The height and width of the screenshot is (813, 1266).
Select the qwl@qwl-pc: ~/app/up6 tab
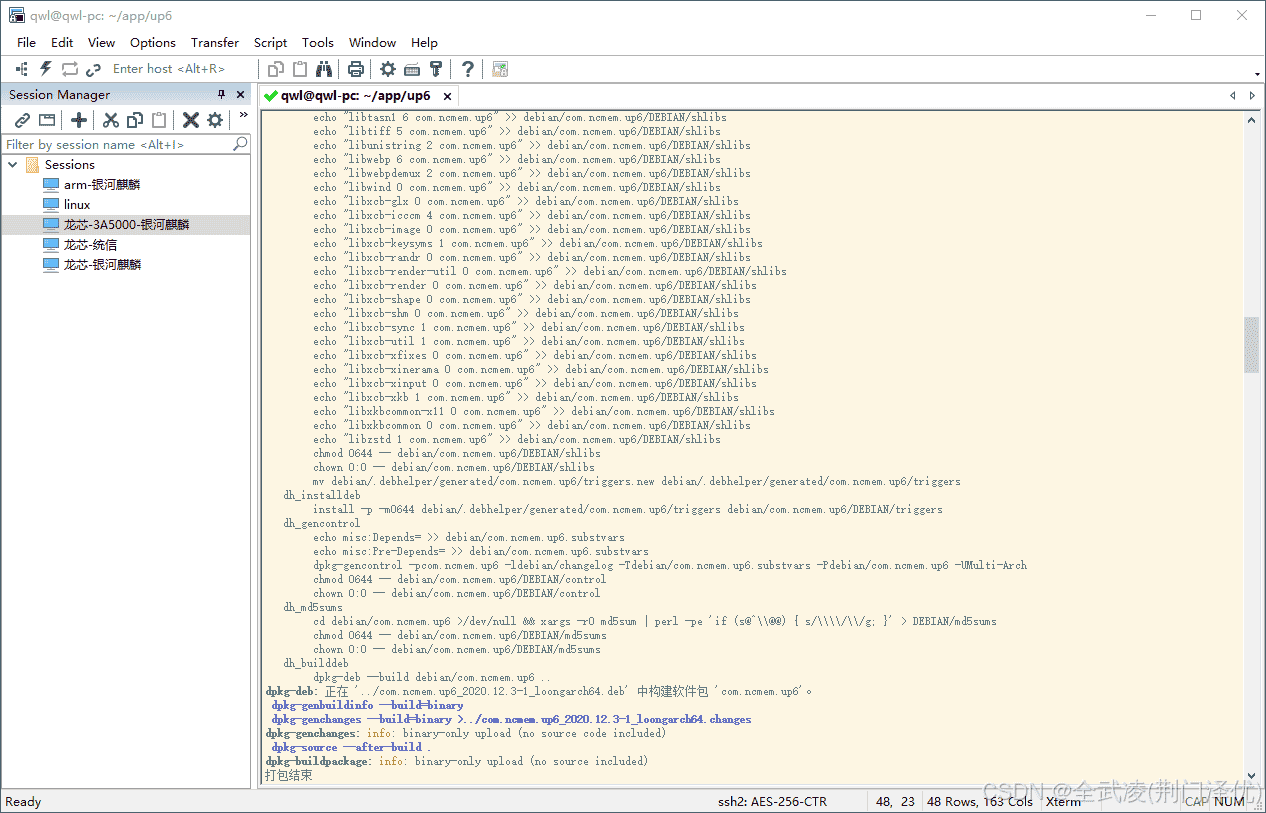[355, 96]
